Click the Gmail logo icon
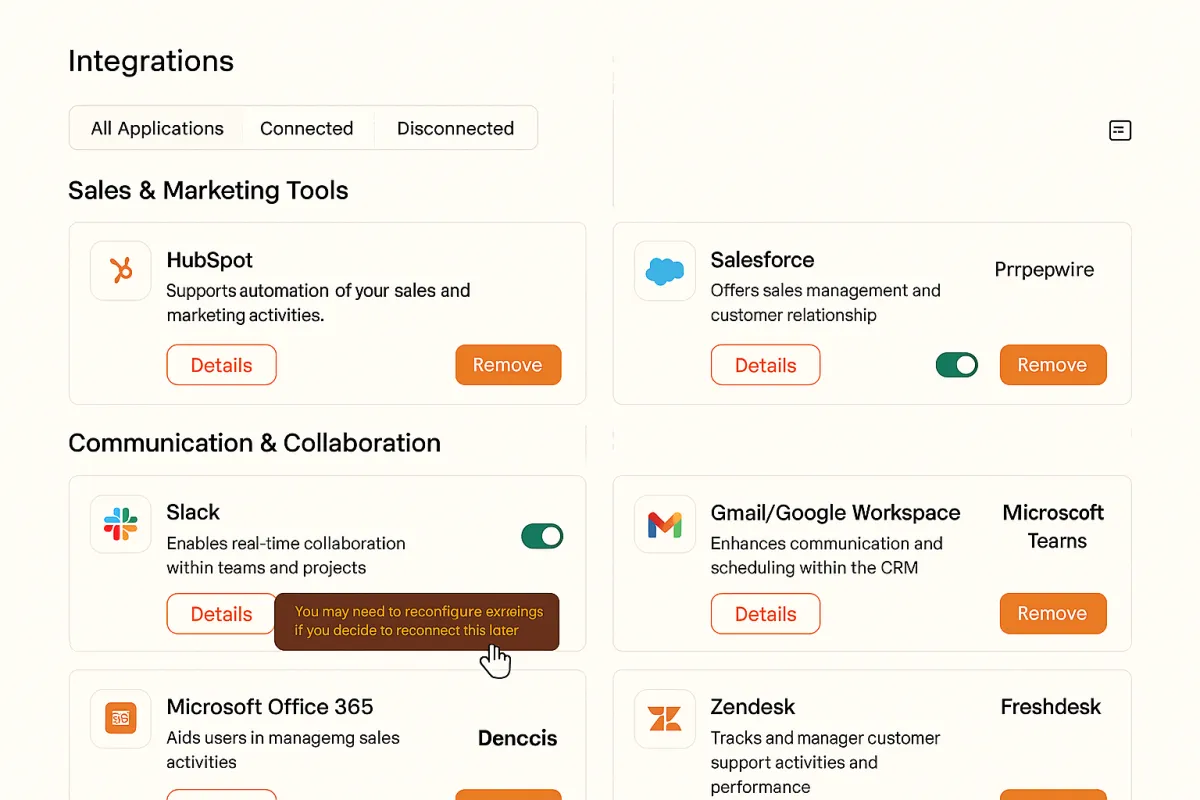 [665, 524]
